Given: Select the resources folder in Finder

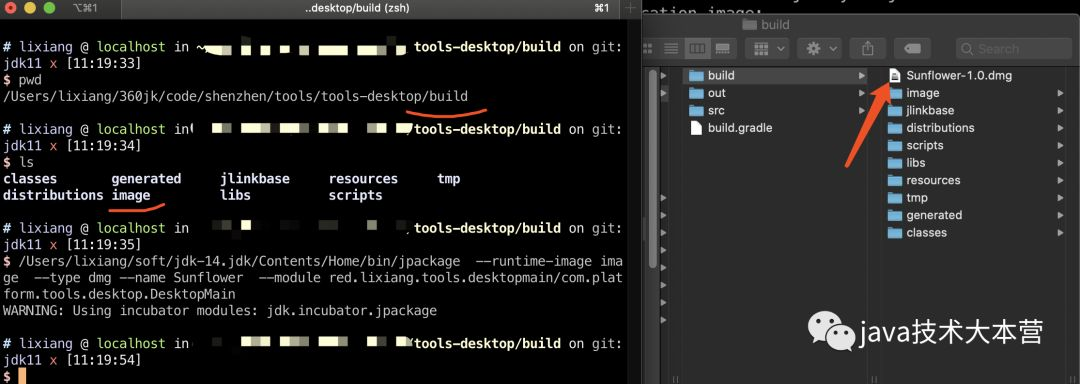Looking at the screenshot, I should coord(933,180).
